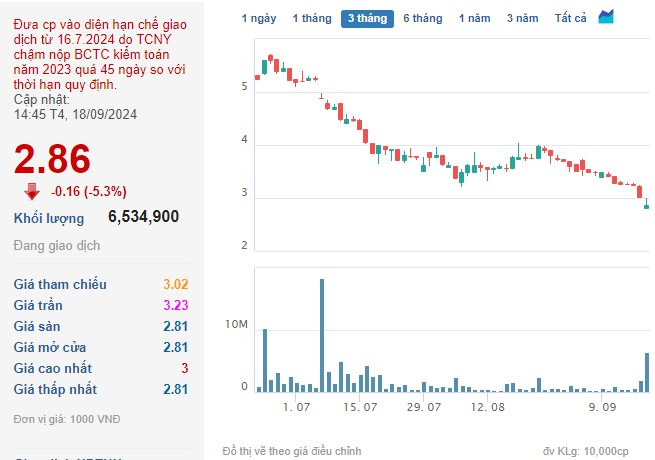Viewport: 655px width, 460px height.
Task: Select the '1 ngày' chart range tab
Action: 259,18
